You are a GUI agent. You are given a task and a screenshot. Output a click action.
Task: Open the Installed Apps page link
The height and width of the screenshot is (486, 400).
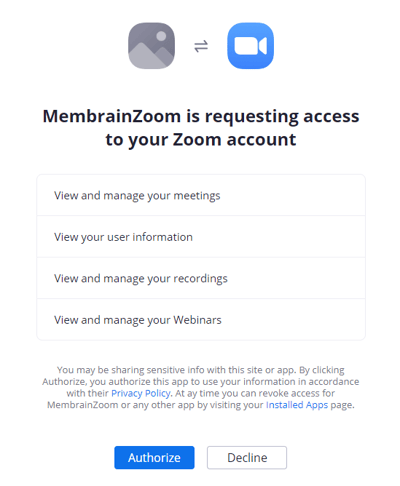(x=297, y=405)
